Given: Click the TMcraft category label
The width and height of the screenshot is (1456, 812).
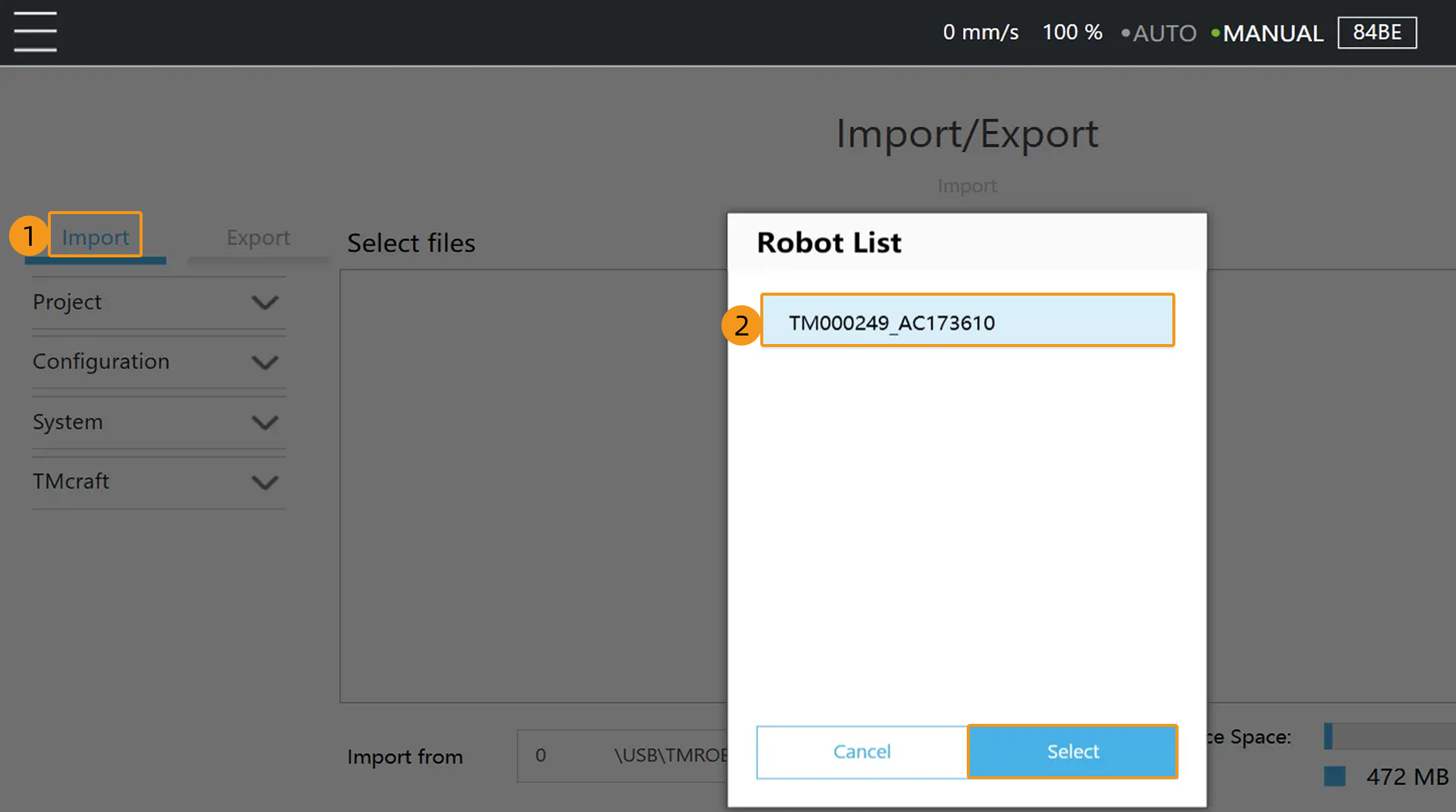Looking at the screenshot, I should pyautogui.click(x=71, y=482).
